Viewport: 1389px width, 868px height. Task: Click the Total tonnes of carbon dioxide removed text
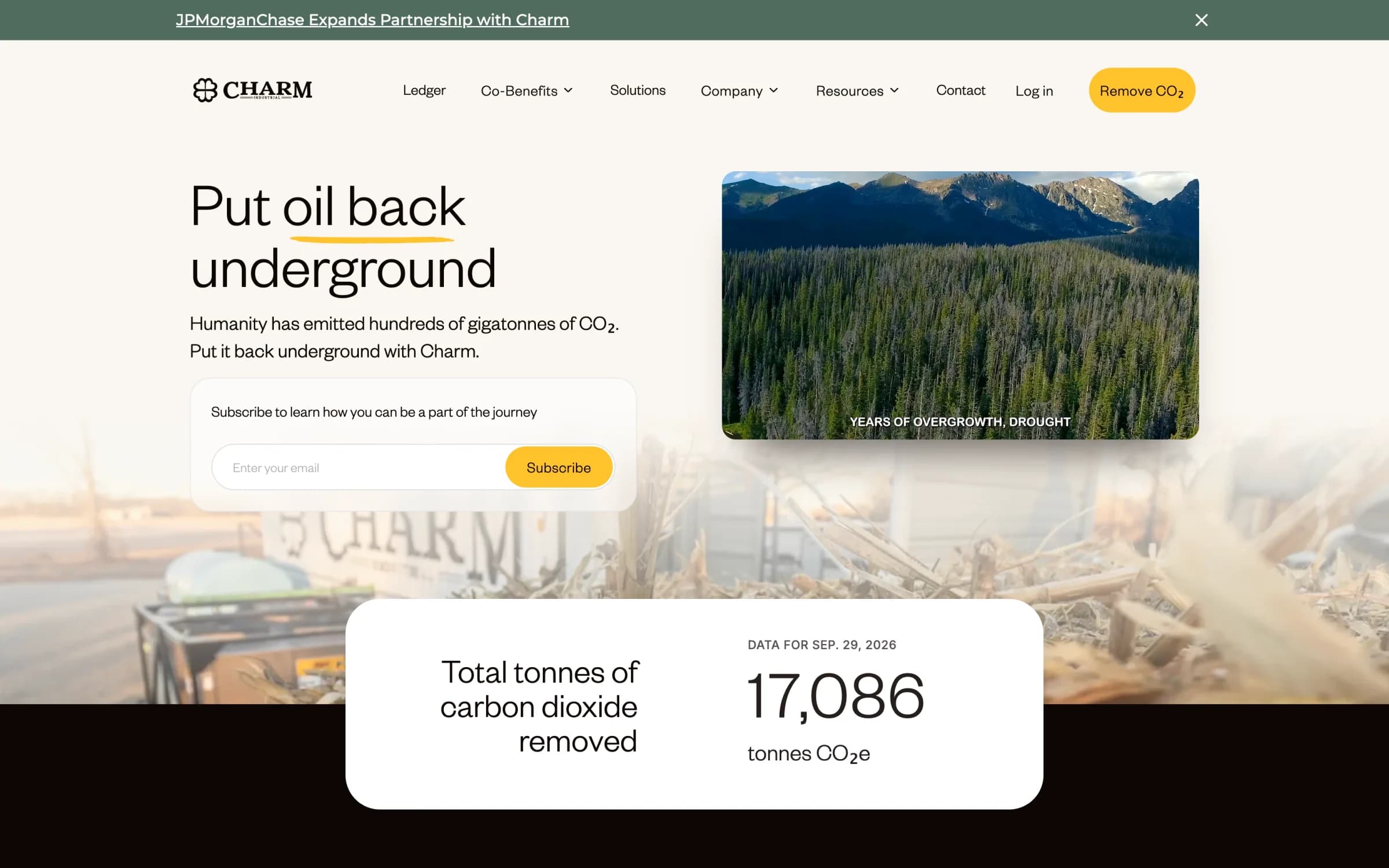click(539, 707)
